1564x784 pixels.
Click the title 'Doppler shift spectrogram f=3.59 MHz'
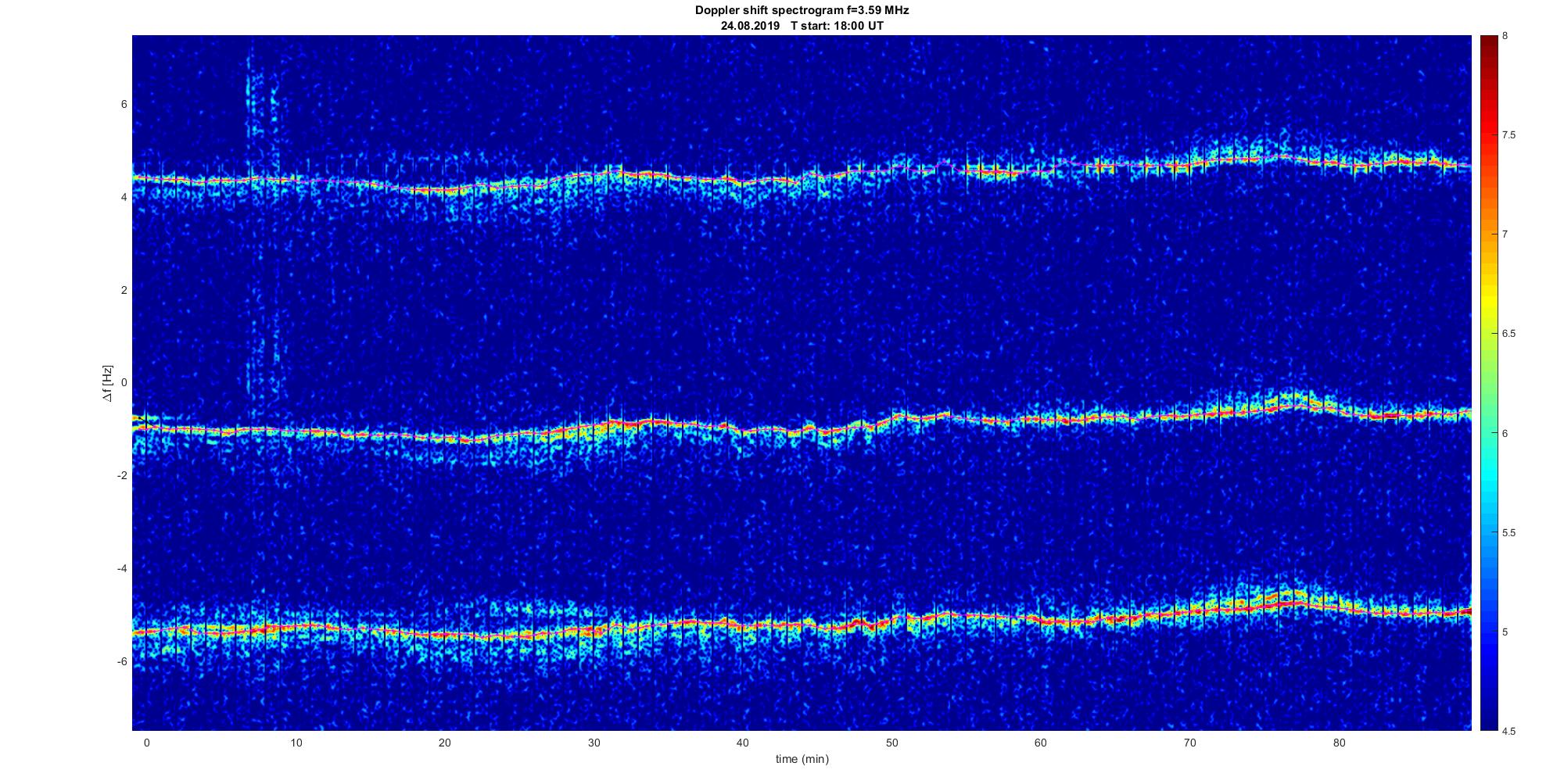click(802, 11)
